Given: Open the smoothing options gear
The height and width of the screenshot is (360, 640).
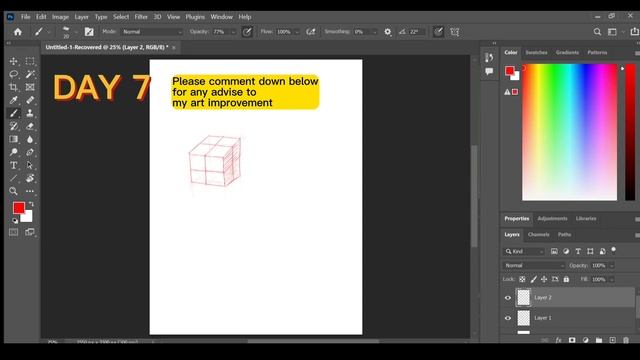Looking at the screenshot, I should 387,32.
